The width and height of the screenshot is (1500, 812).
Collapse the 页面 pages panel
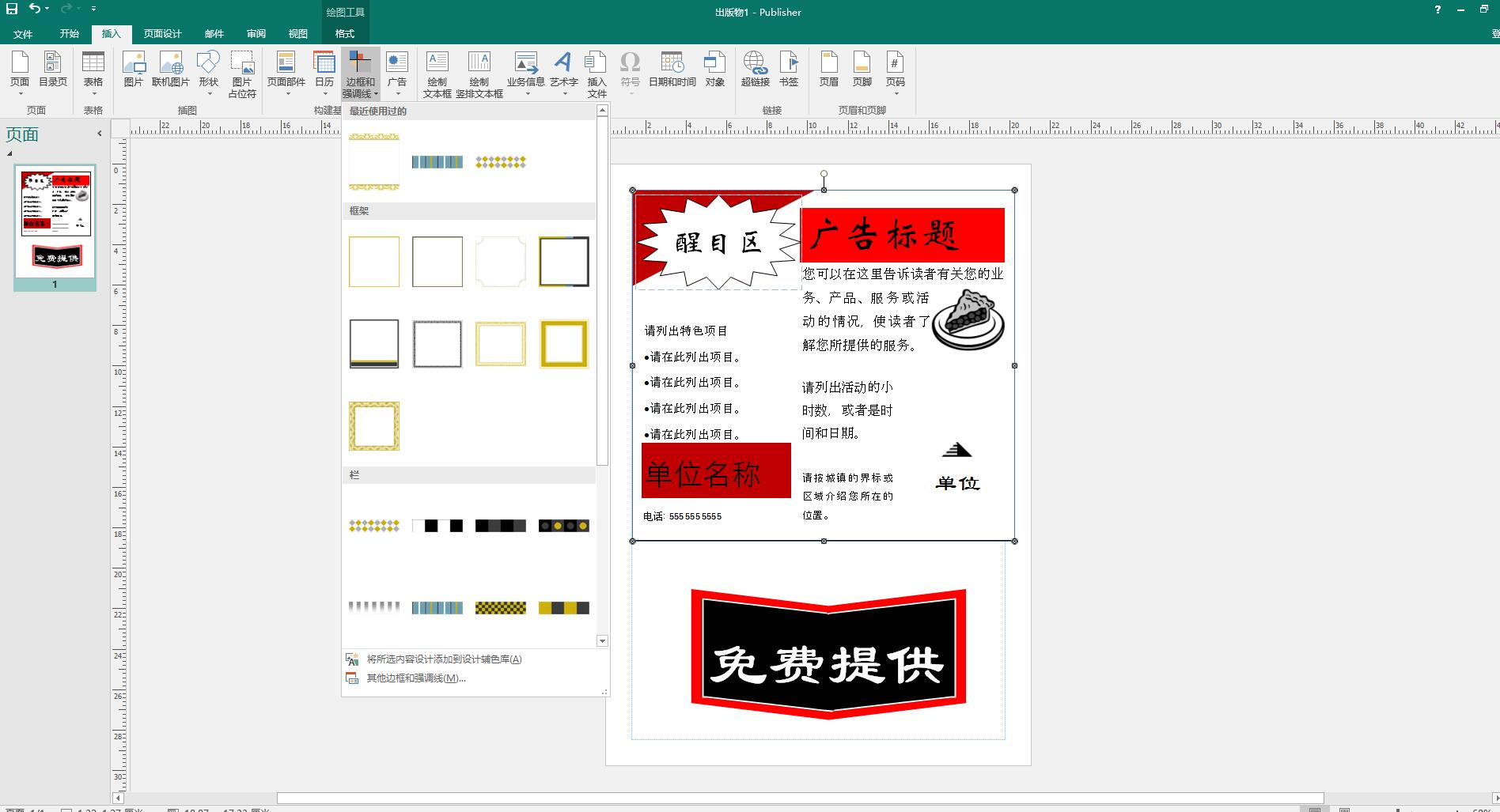(x=99, y=133)
